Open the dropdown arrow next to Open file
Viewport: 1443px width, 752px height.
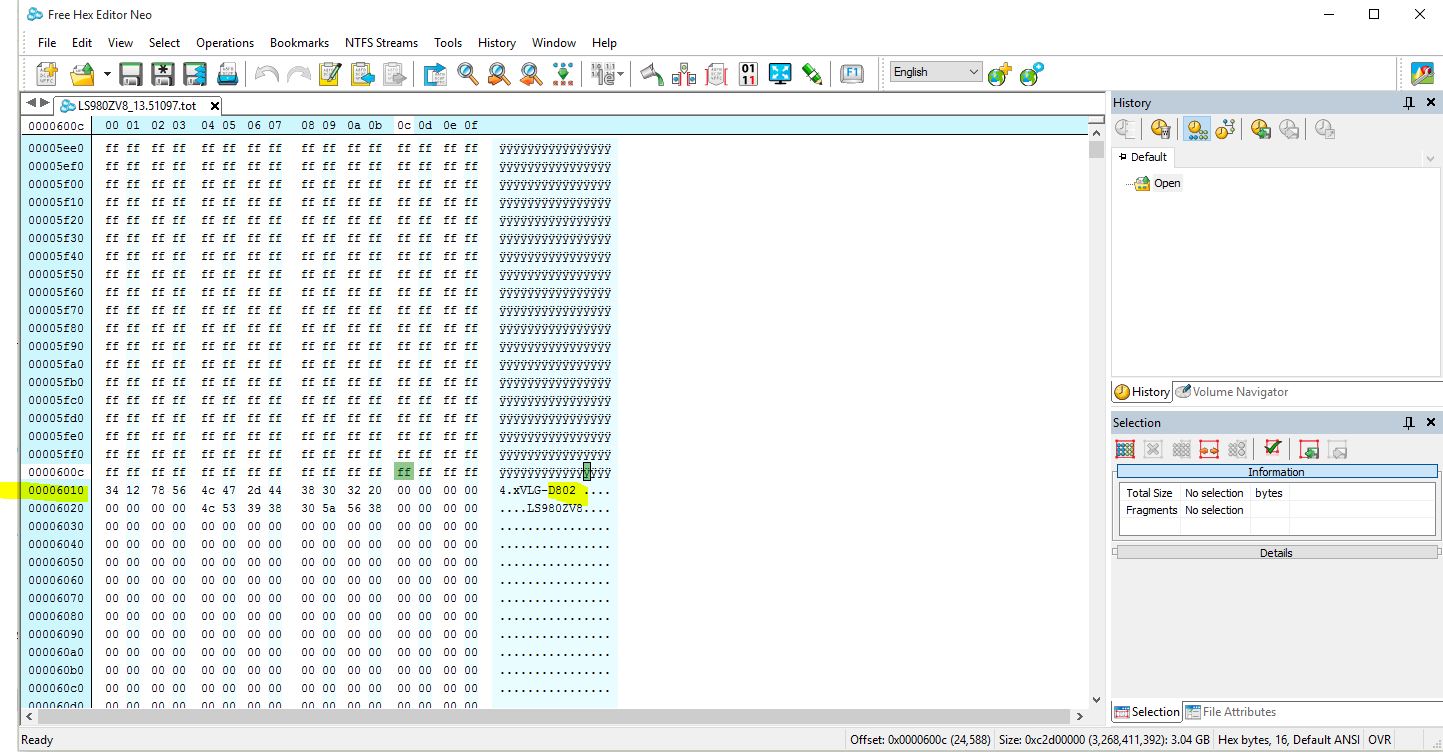[x=106, y=74]
